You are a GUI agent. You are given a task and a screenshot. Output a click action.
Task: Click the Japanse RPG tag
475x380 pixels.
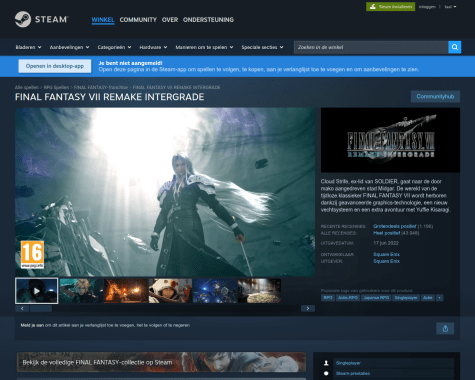(x=376, y=298)
